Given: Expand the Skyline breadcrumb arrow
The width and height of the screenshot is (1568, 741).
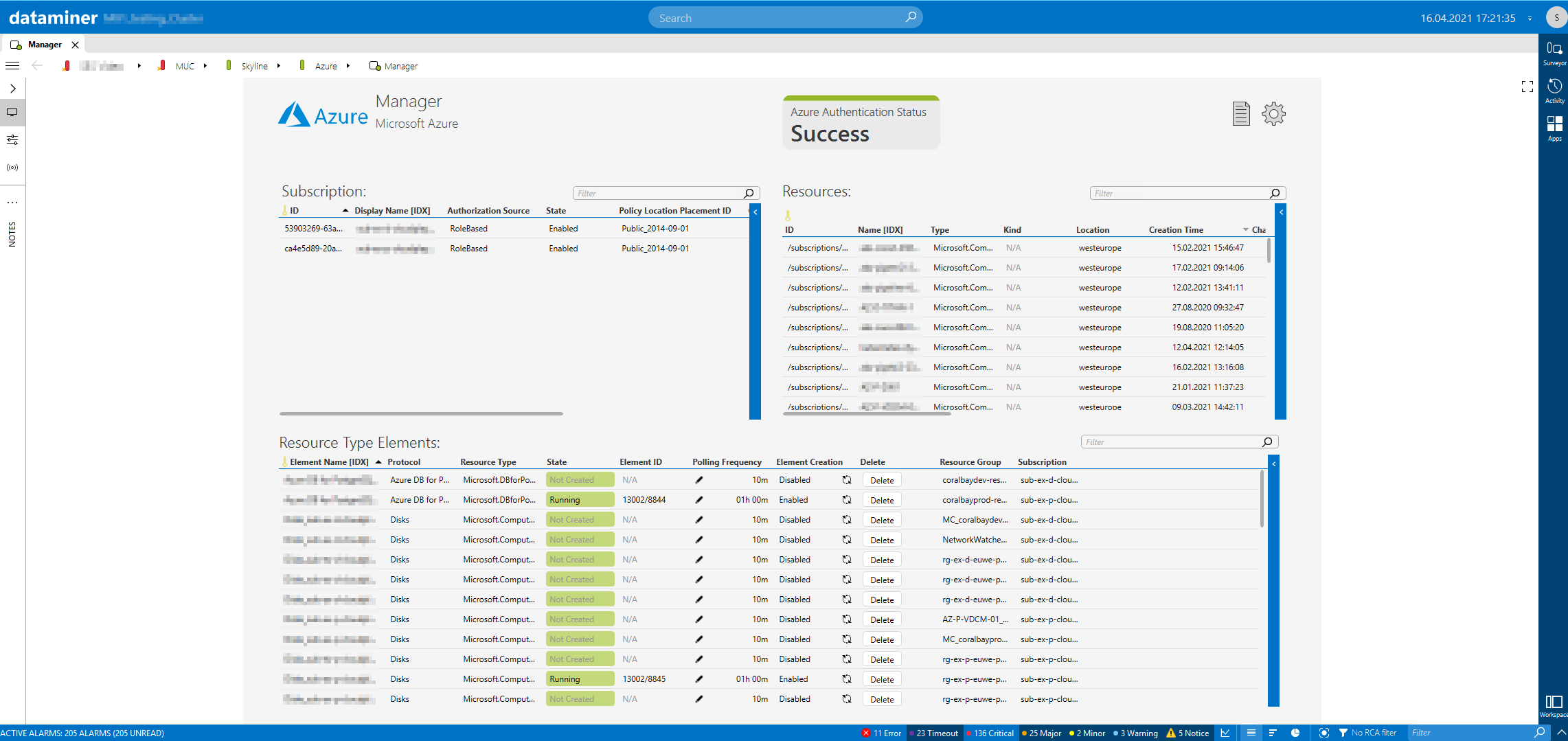Looking at the screenshot, I should (x=279, y=66).
